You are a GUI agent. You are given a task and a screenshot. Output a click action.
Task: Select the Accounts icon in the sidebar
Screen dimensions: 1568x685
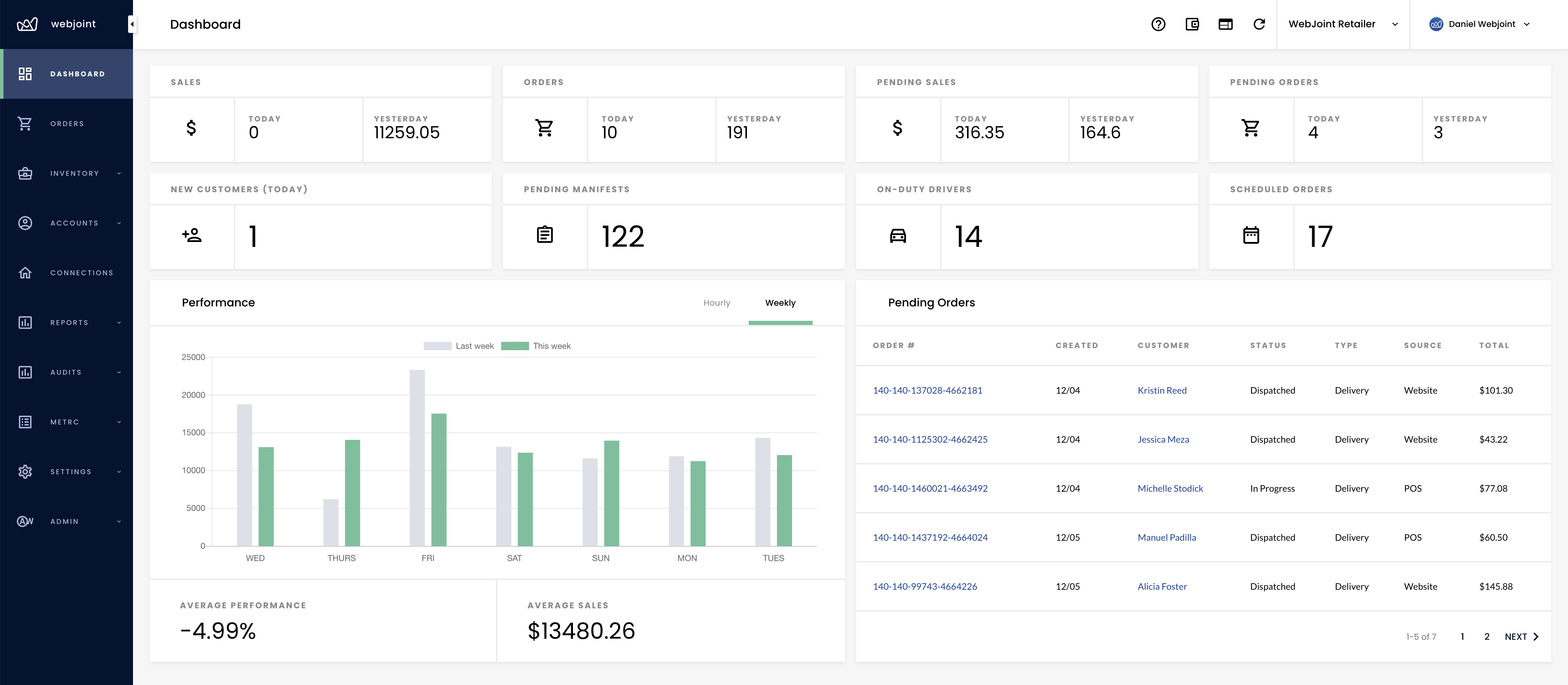click(25, 223)
